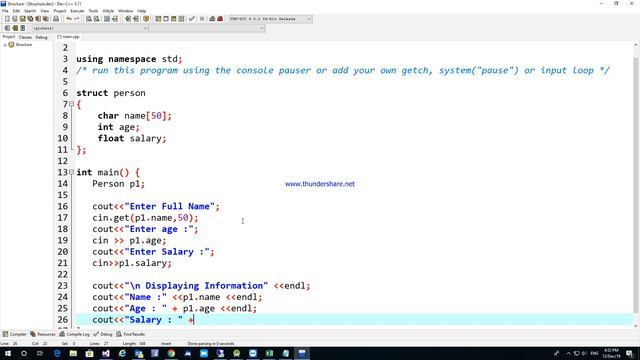Viewport: 640px width, 360px height.
Task: Collapse the main function fold marker at line 13
Action: pyautogui.click(x=71, y=172)
